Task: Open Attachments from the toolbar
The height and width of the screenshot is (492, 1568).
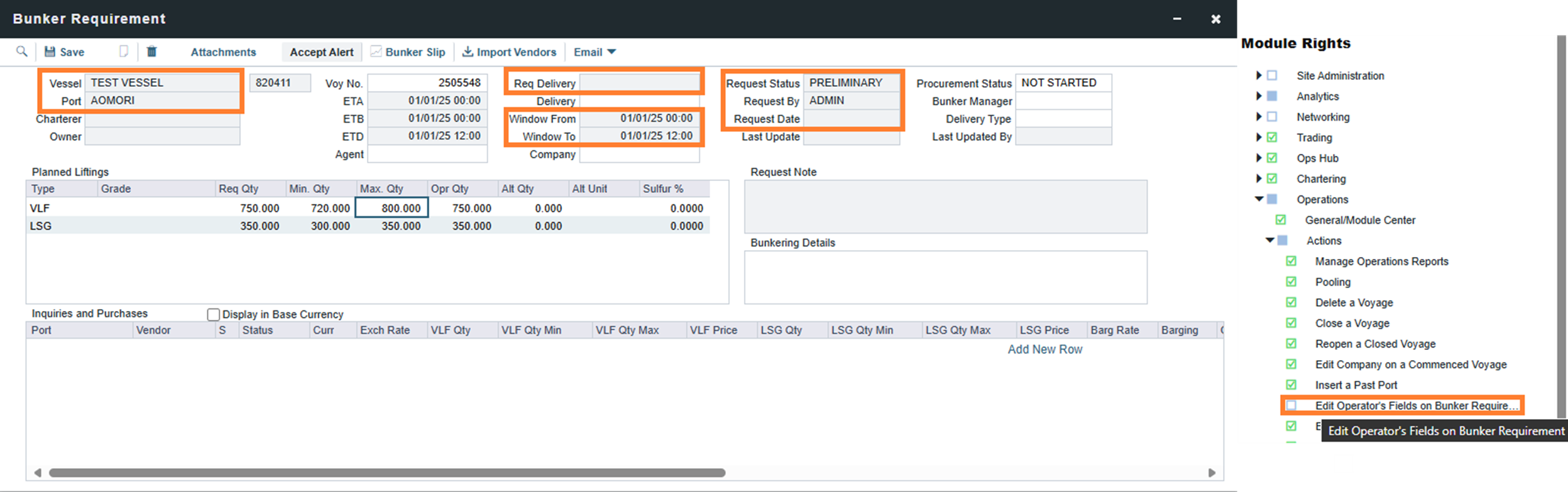Action: point(223,52)
